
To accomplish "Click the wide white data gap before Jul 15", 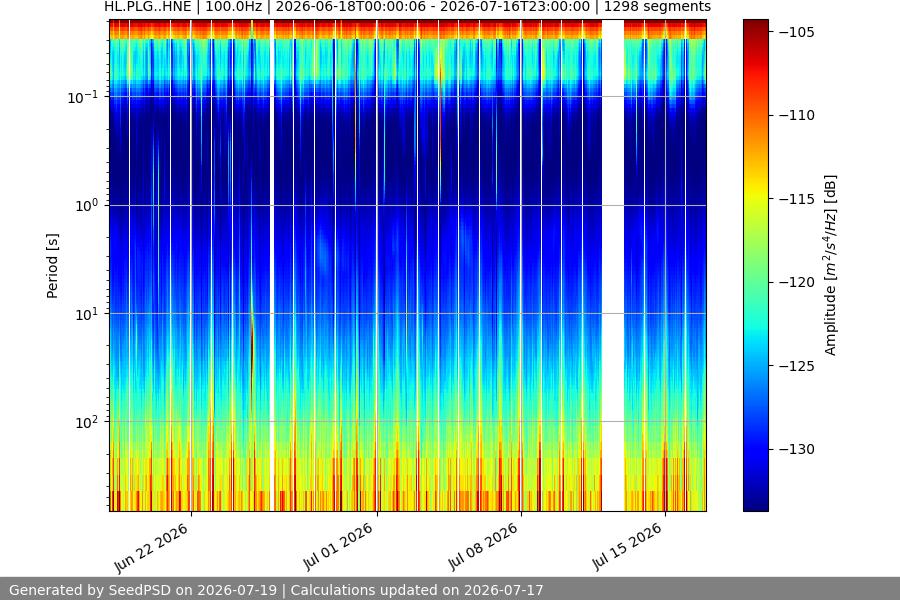I will (x=612, y=265).
